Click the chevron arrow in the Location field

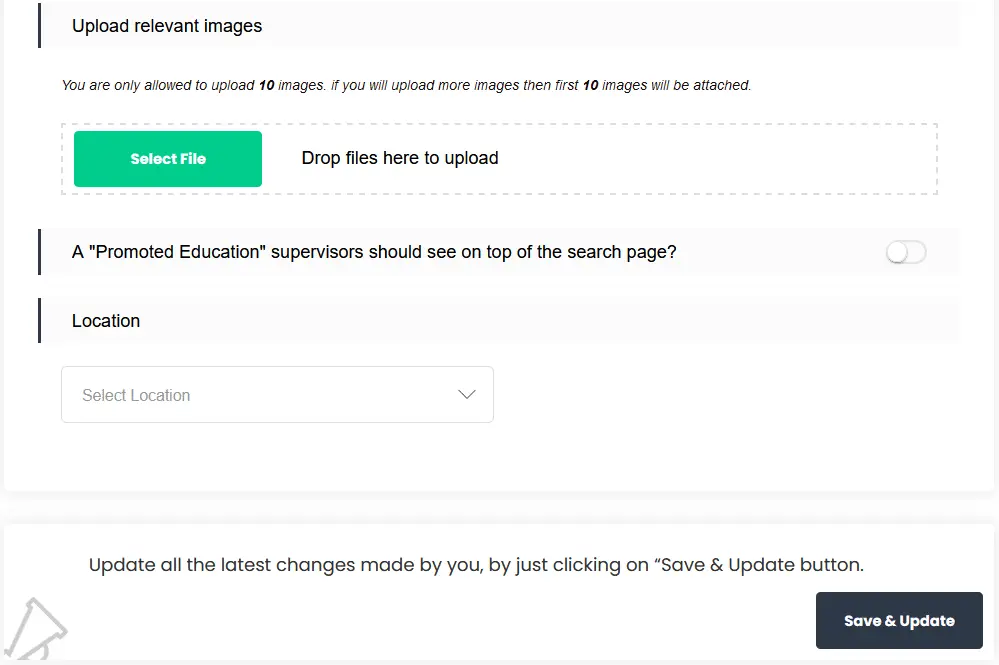(467, 395)
